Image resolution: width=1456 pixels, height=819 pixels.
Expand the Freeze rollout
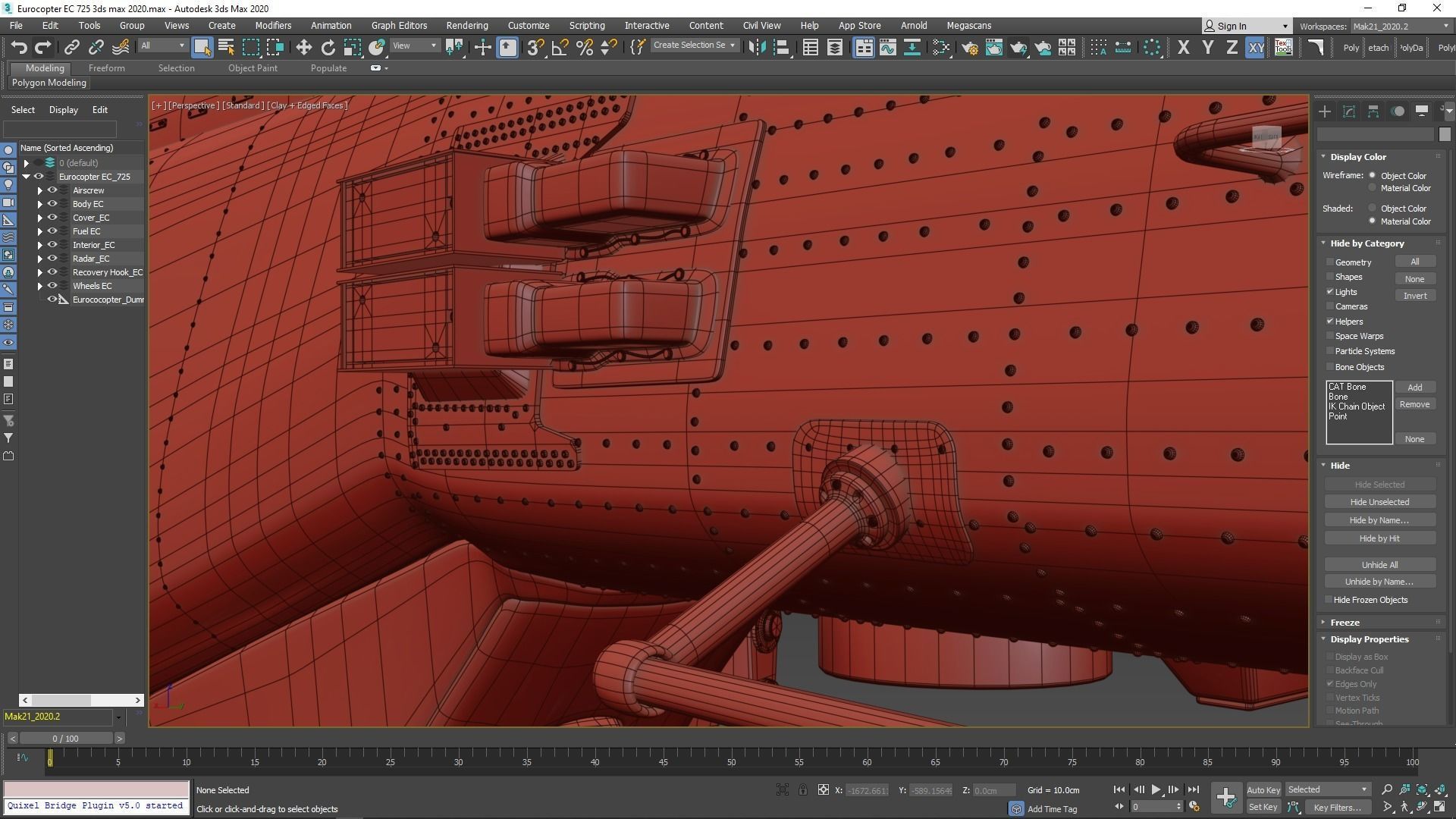pyautogui.click(x=1345, y=622)
